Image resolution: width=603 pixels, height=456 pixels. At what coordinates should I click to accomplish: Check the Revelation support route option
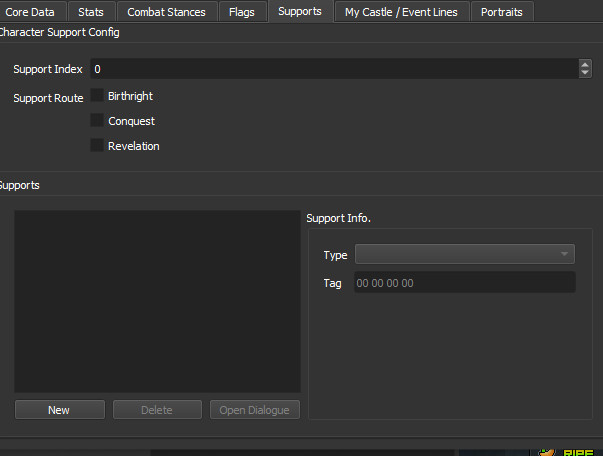point(97,146)
